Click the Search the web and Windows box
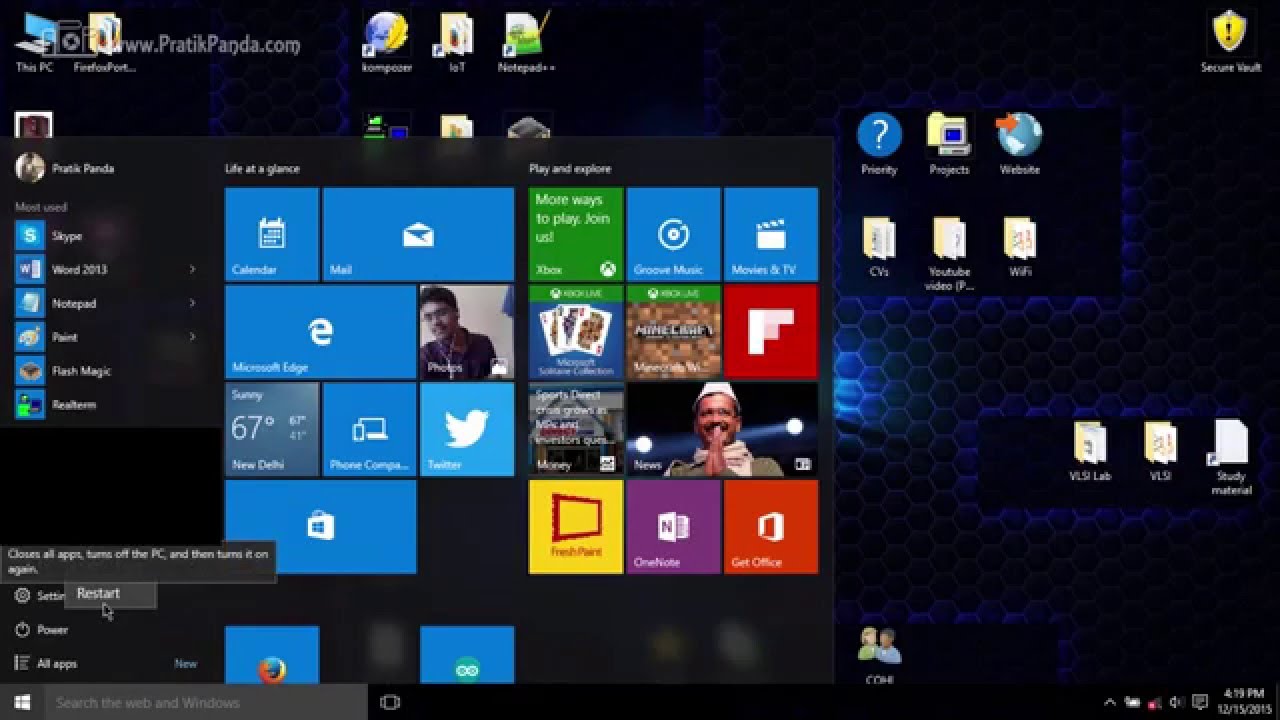 tap(207, 703)
